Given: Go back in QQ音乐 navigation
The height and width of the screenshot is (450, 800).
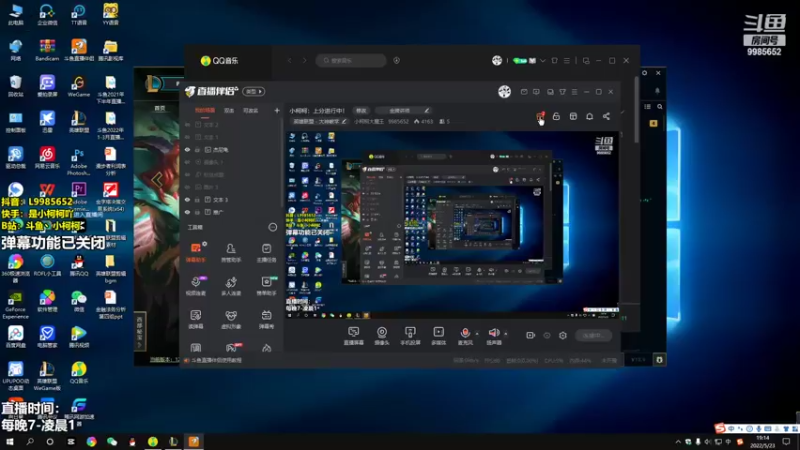Looking at the screenshot, I should tap(289, 60).
